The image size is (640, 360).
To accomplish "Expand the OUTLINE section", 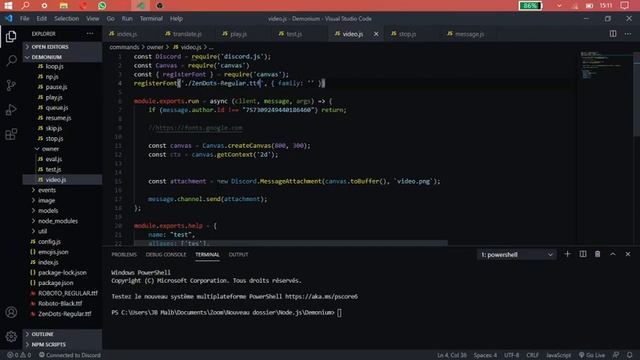I will [62, 334].
